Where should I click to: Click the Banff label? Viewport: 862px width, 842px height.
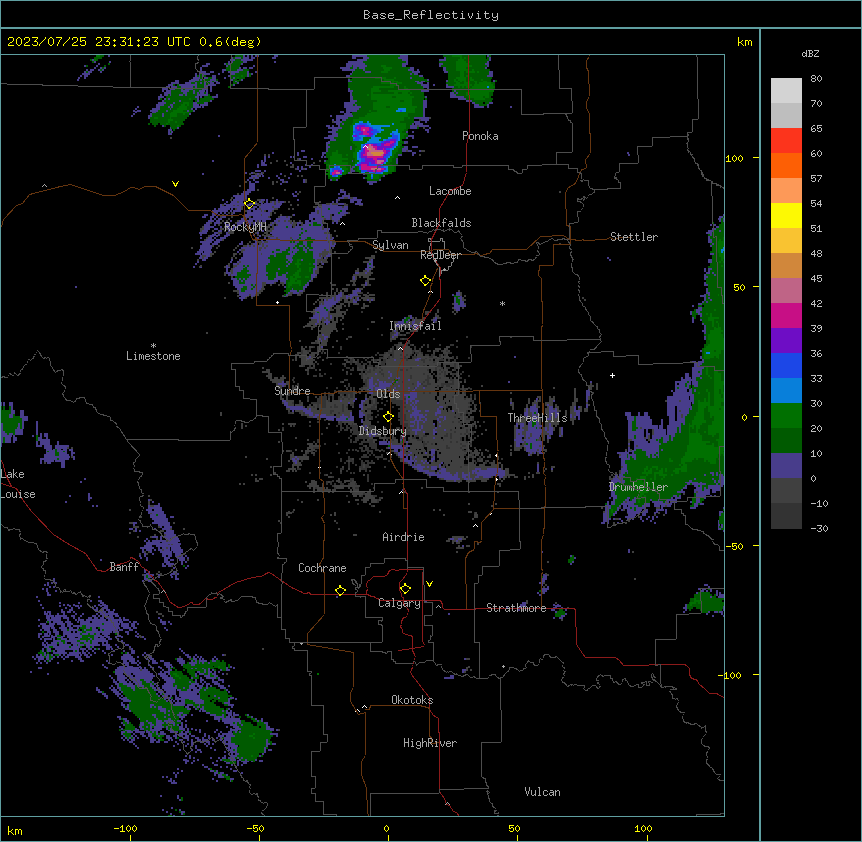pyautogui.click(x=124, y=567)
